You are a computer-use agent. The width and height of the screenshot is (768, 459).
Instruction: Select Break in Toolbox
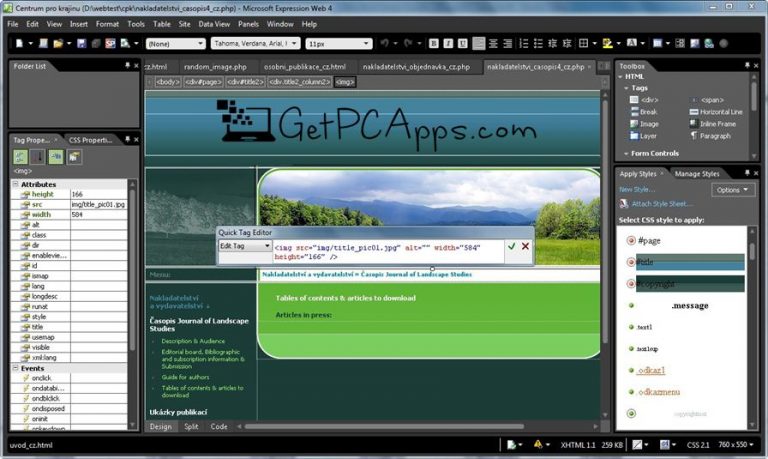(x=644, y=112)
